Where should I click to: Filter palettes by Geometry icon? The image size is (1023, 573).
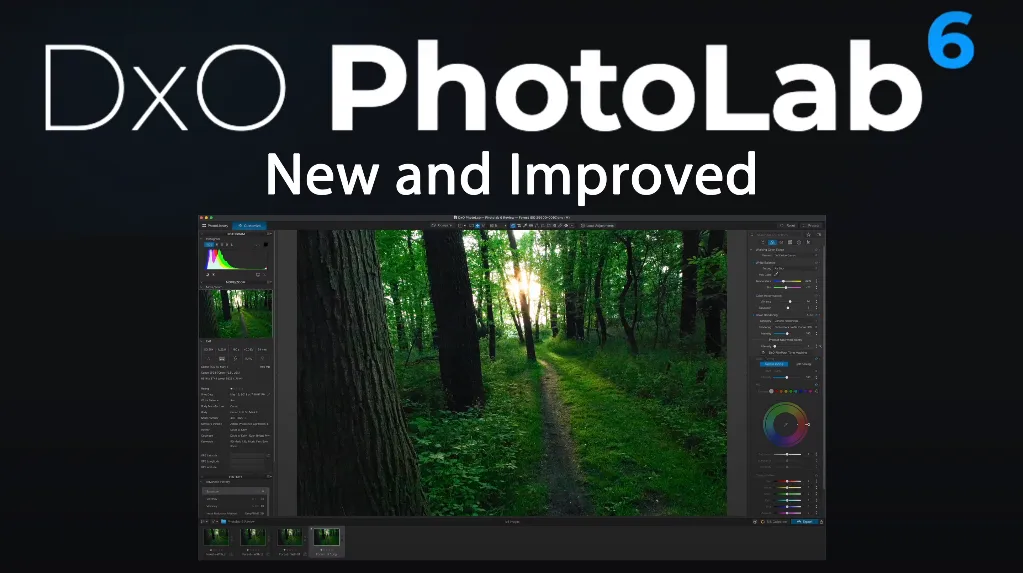(790, 242)
